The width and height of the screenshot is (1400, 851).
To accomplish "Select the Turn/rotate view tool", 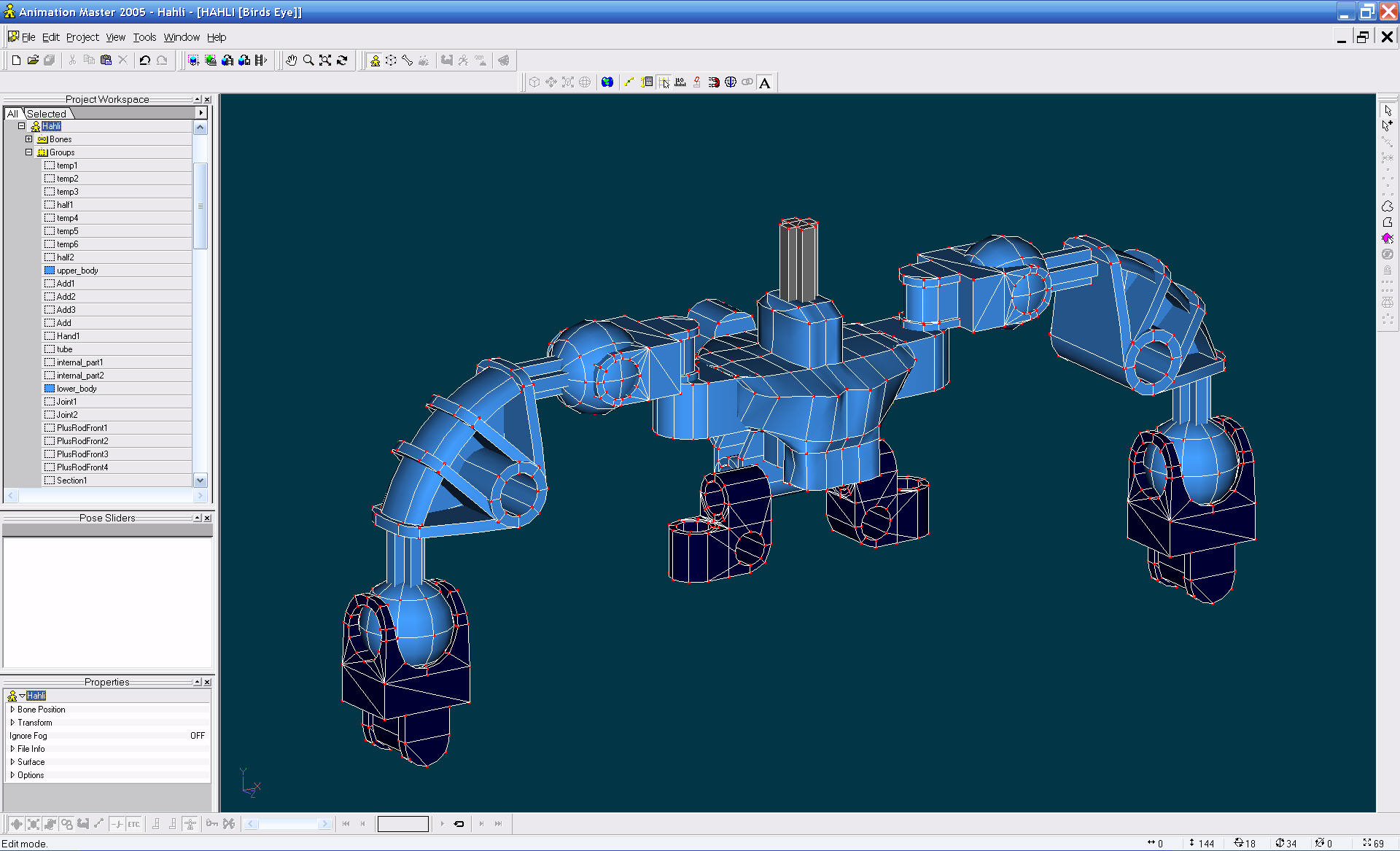I will pyautogui.click(x=342, y=61).
